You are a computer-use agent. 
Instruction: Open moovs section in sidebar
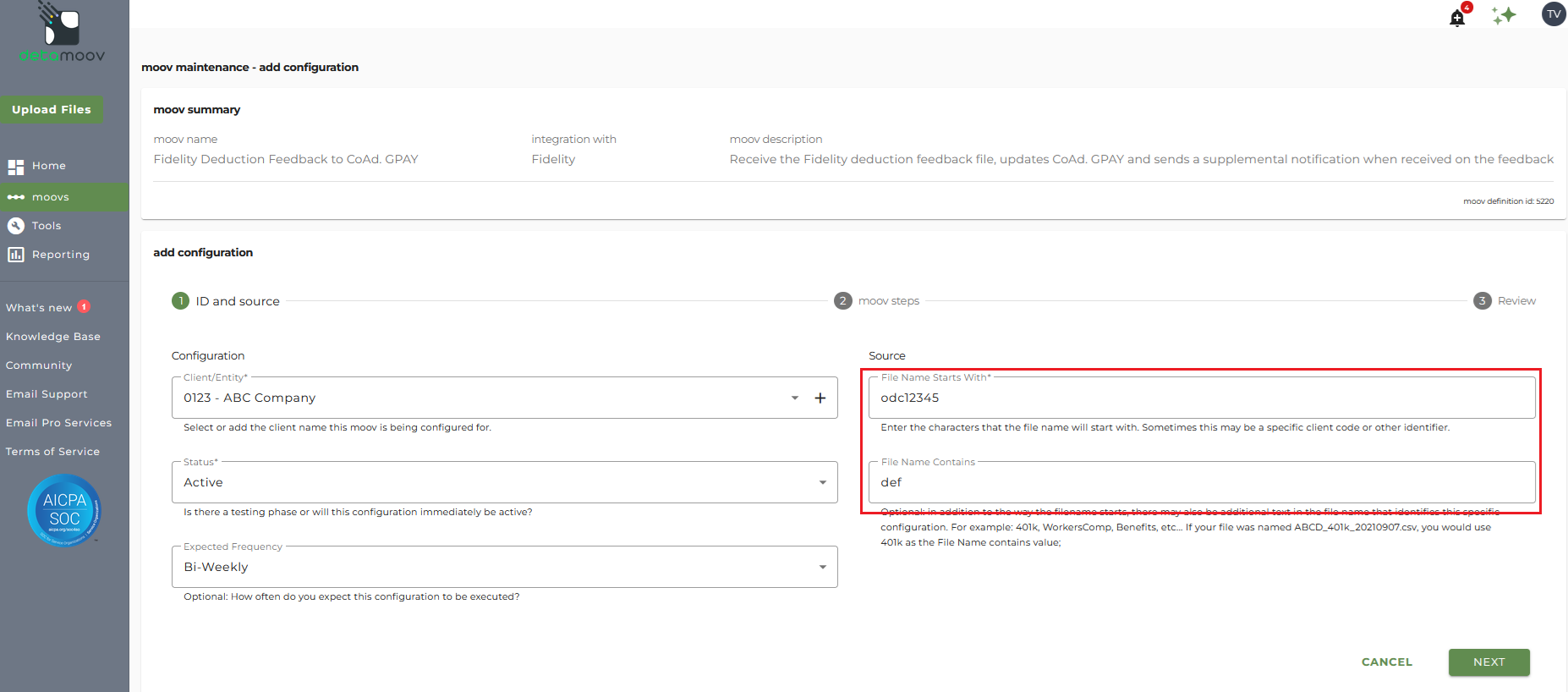coord(64,197)
